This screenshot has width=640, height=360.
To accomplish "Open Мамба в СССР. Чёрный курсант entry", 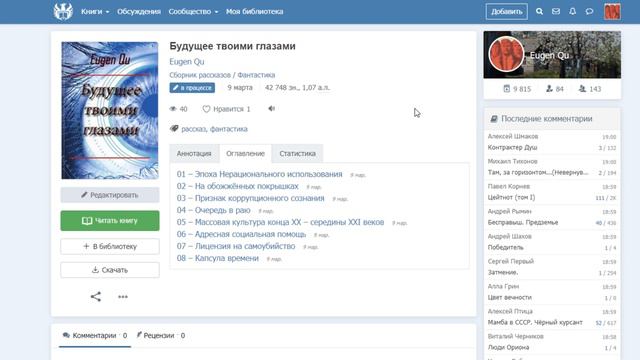I will (x=535, y=322).
